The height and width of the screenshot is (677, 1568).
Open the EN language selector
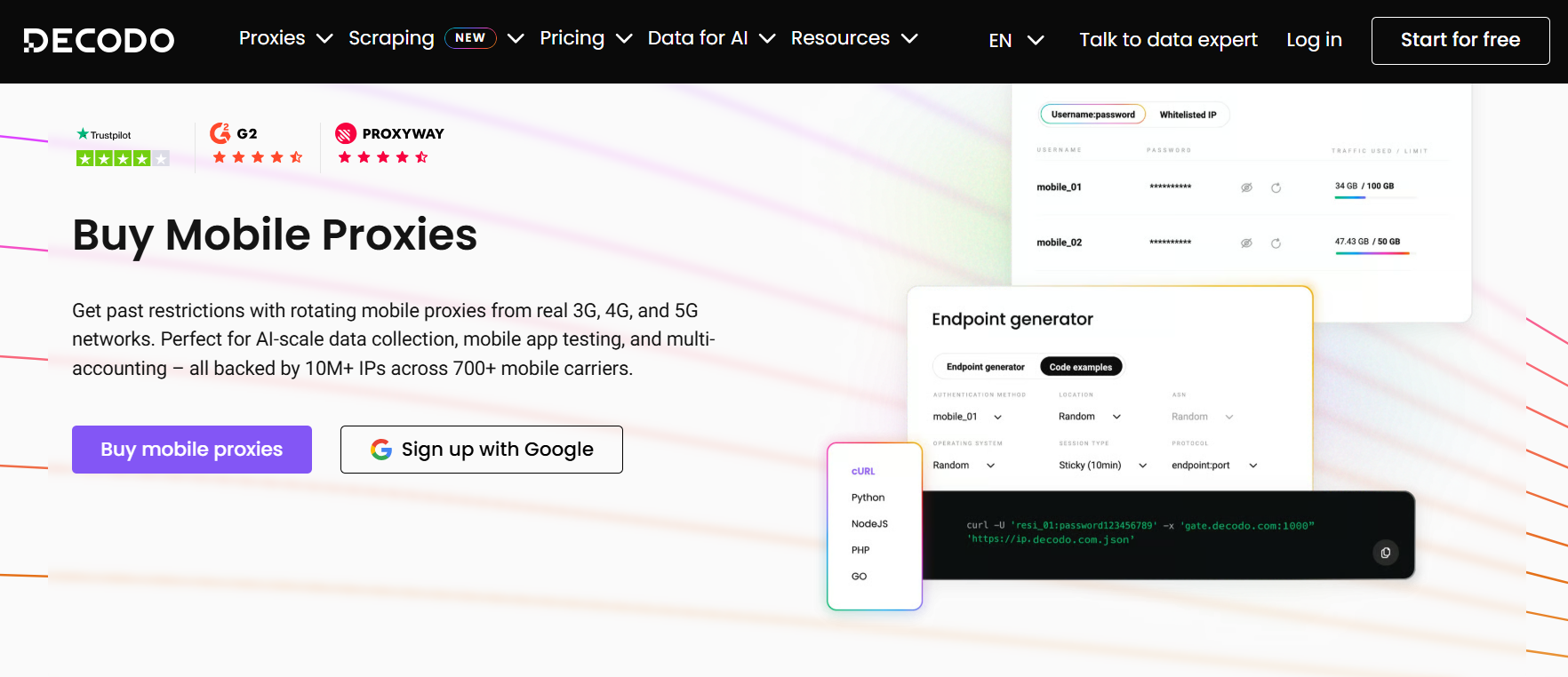(1015, 40)
